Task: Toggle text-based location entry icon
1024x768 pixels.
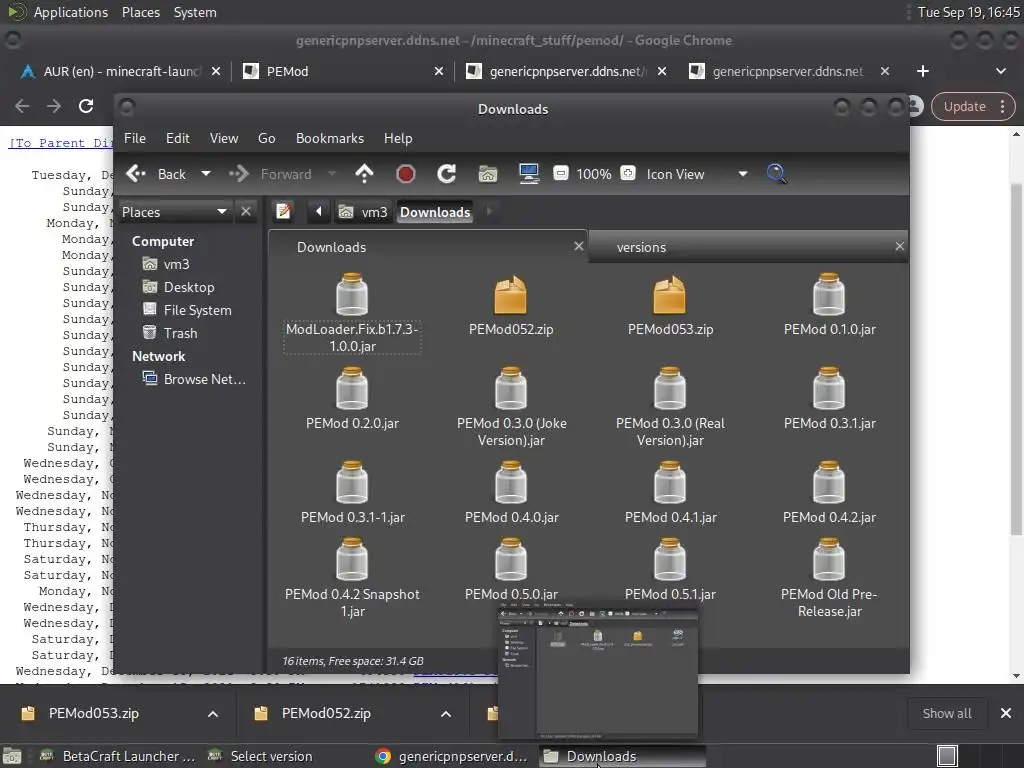Action: (x=283, y=212)
